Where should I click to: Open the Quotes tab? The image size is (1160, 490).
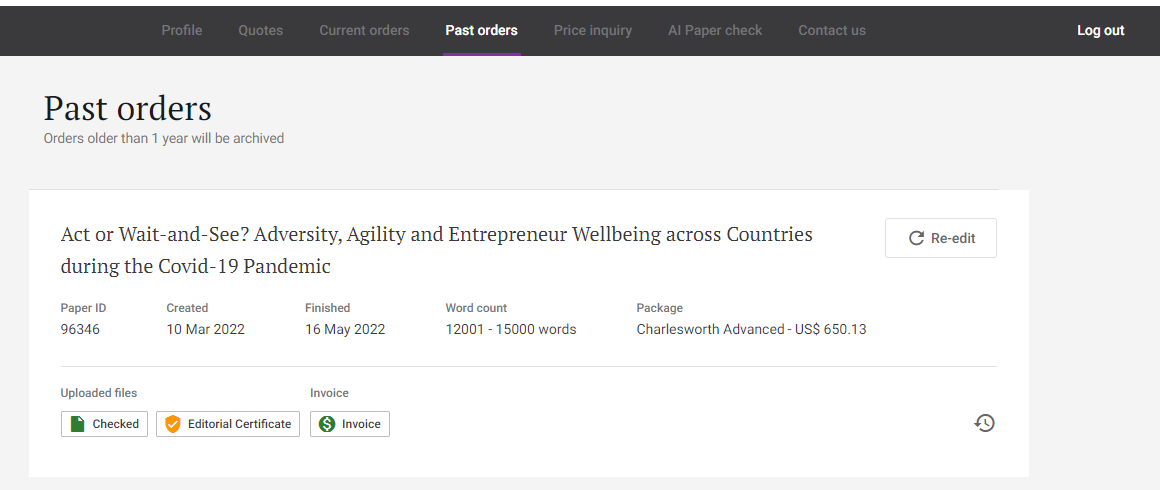pos(260,30)
